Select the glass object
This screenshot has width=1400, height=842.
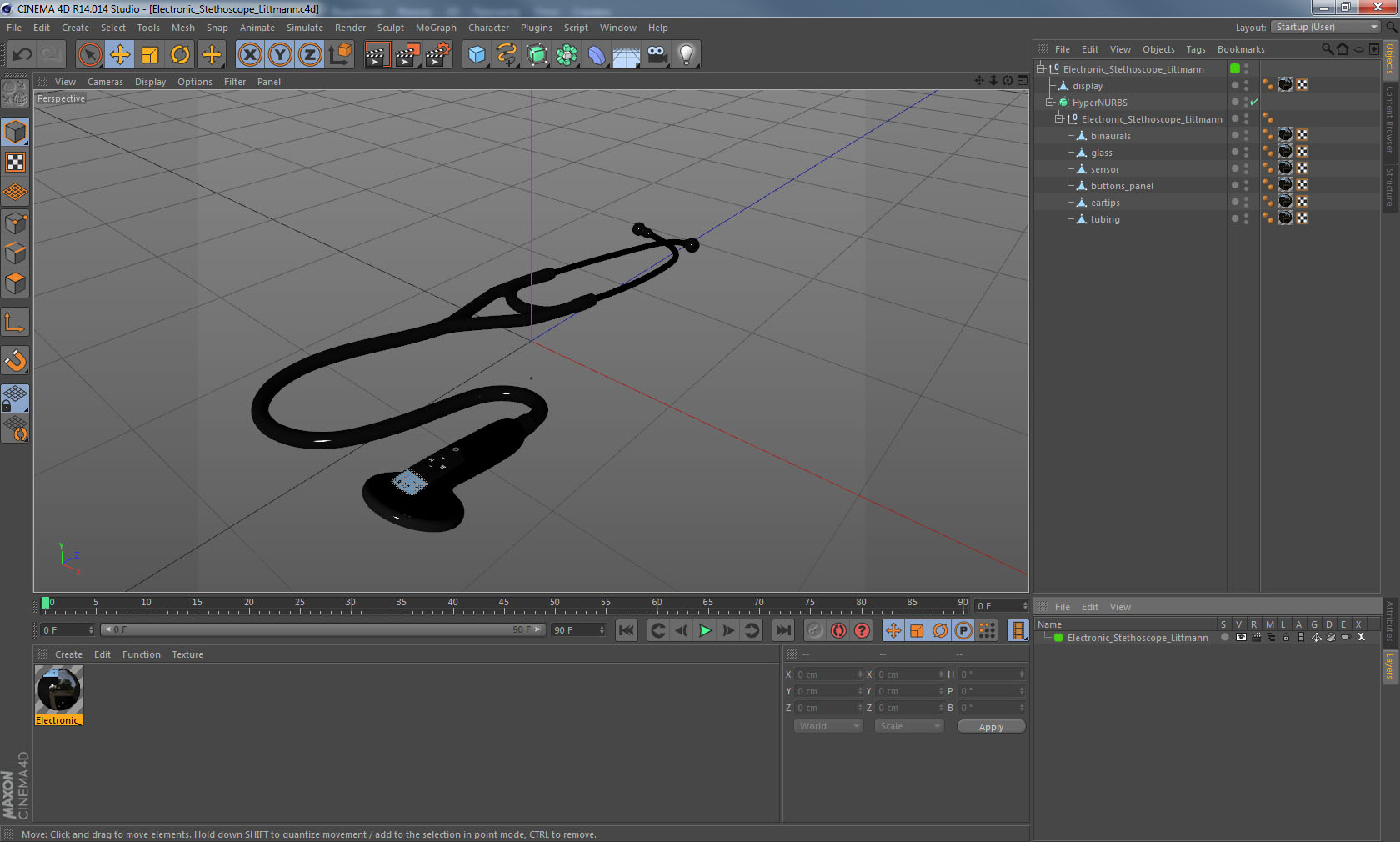1101,153
